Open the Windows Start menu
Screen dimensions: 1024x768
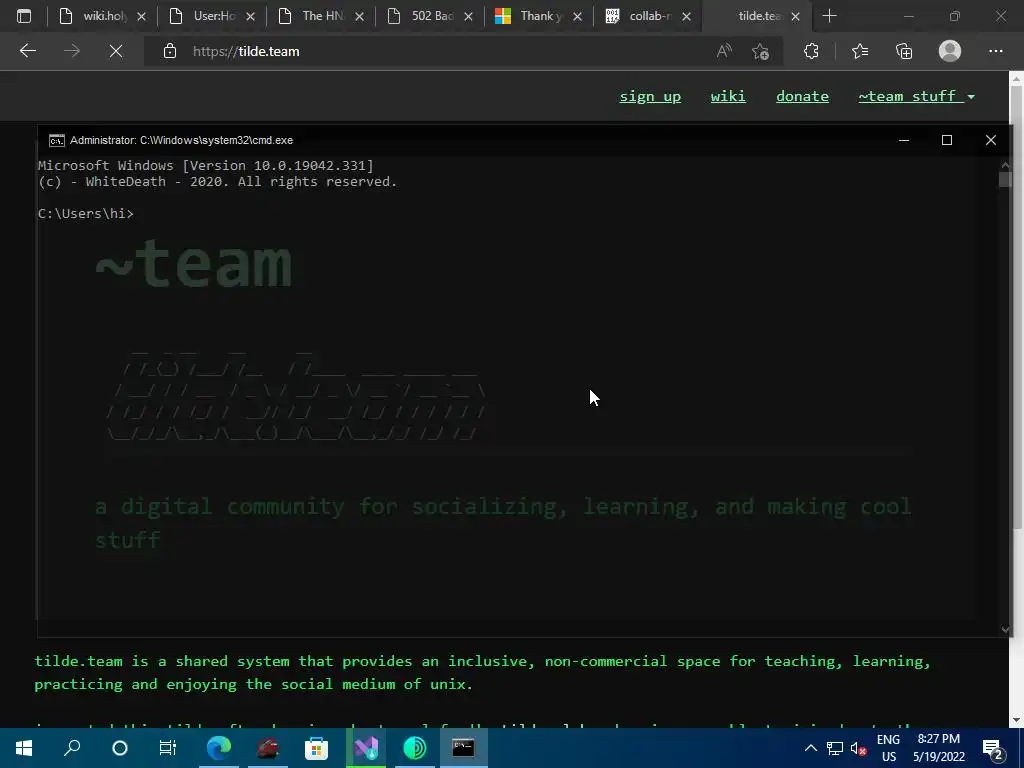click(x=24, y=748)
